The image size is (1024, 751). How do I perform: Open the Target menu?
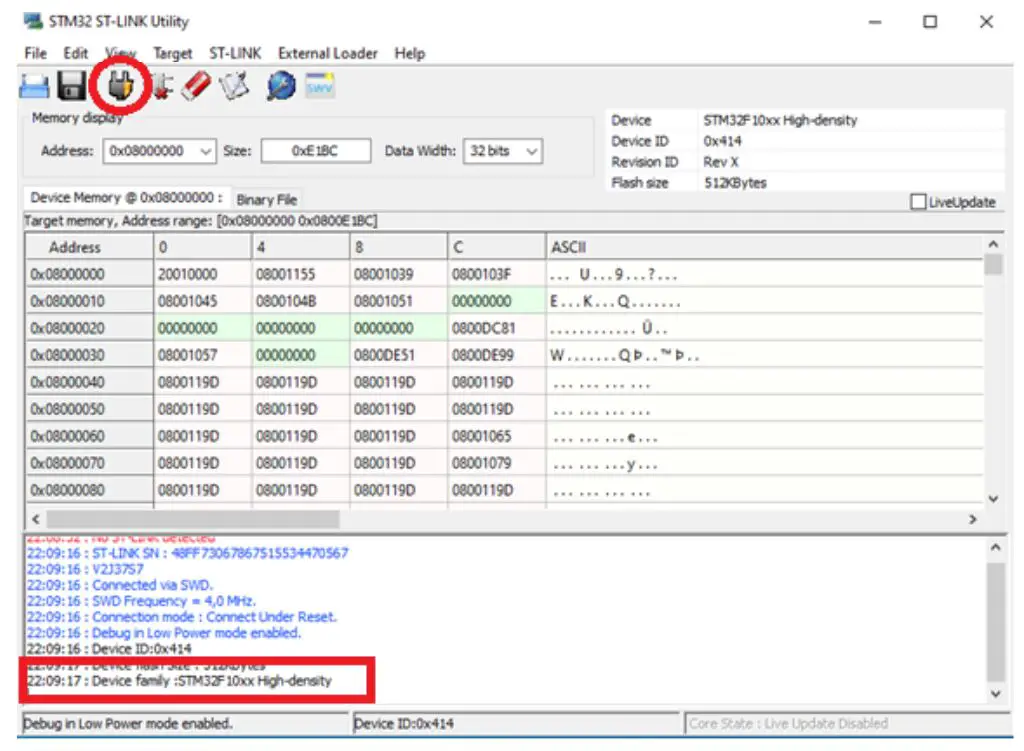pyautogui.click(x=172, y=53)
